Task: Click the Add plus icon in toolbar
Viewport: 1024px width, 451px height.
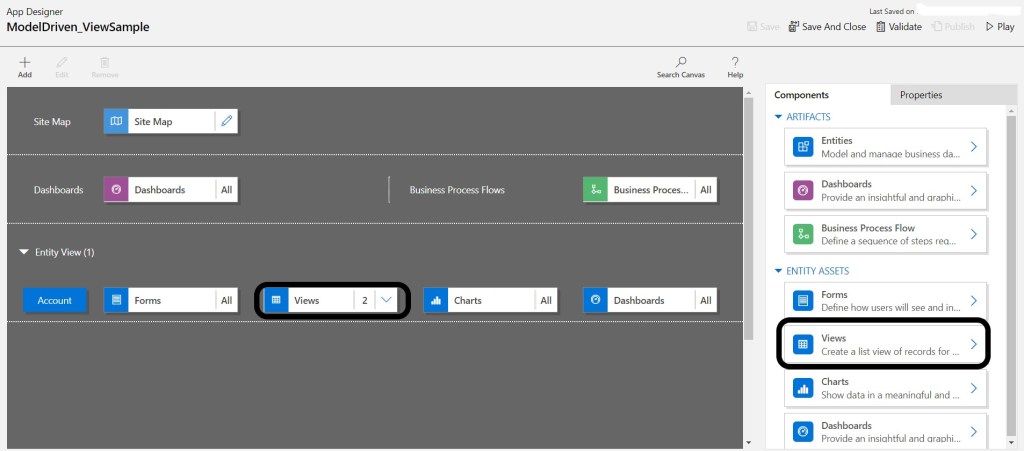Action: (25, 62)
